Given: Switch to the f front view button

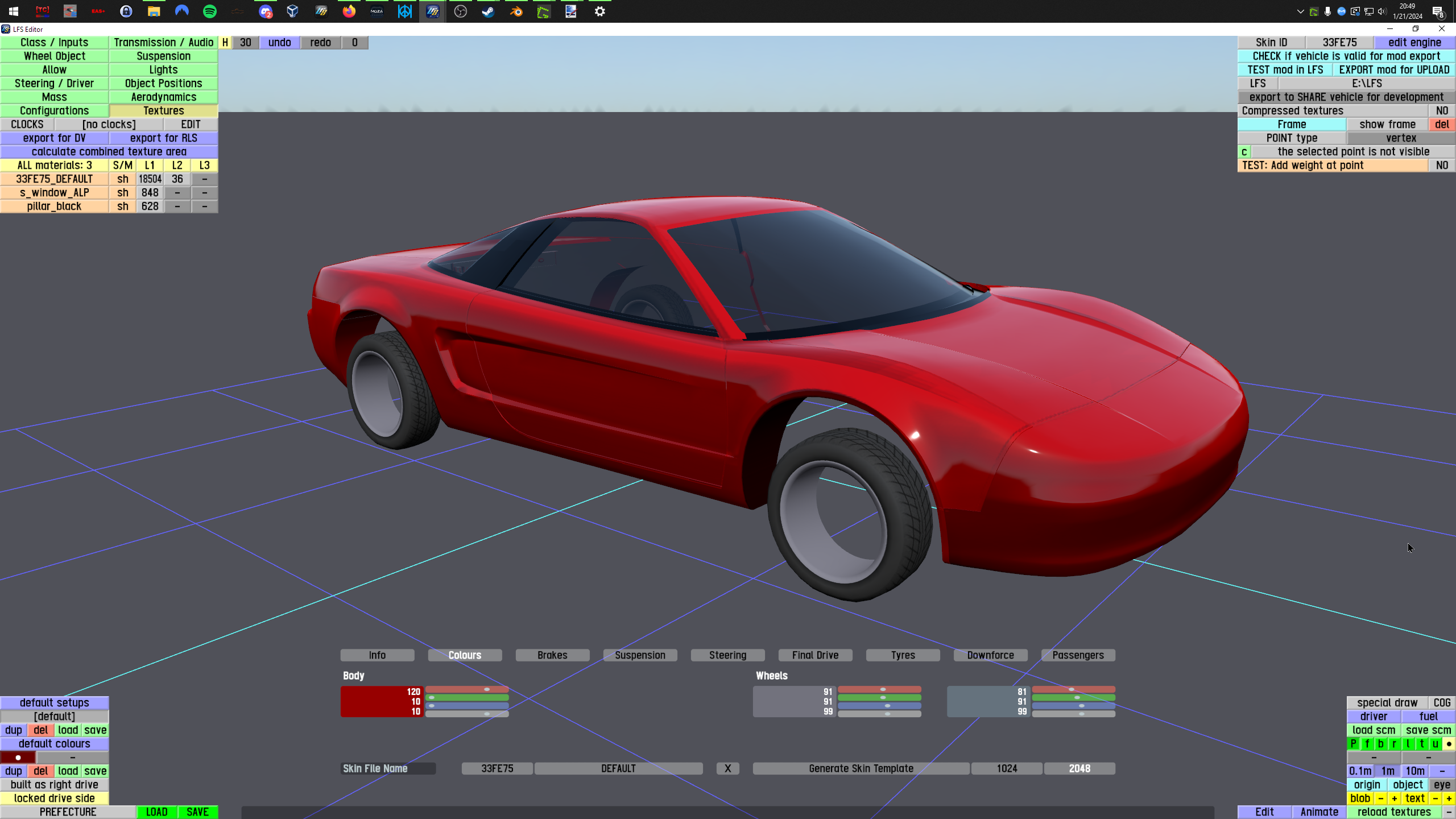Looking at the screenshot, I should [1367, 743].
